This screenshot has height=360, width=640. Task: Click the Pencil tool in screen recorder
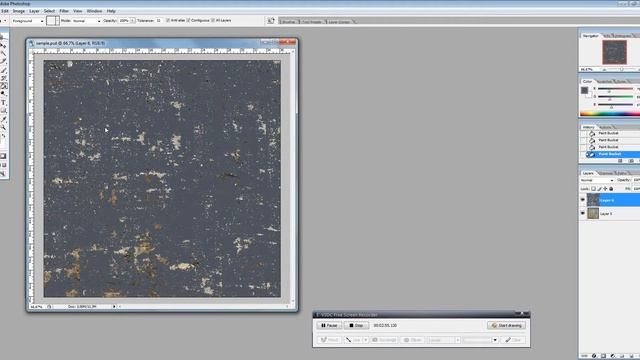click(x=329, y=340)
